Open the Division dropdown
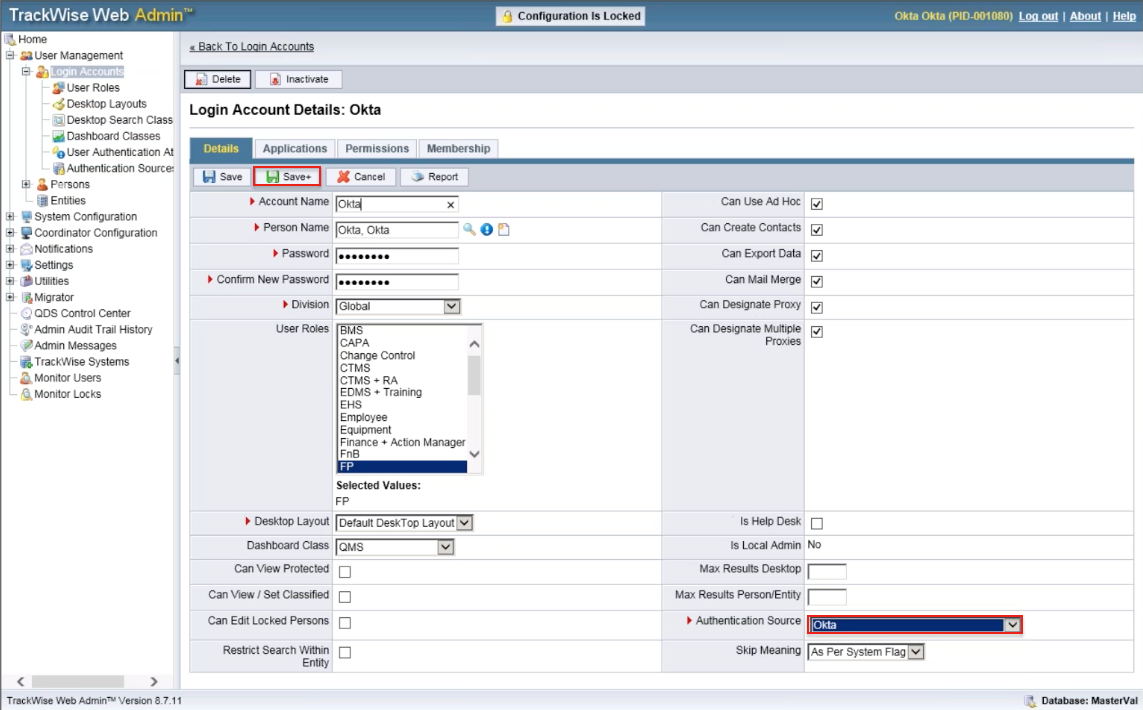 point(451,306)
